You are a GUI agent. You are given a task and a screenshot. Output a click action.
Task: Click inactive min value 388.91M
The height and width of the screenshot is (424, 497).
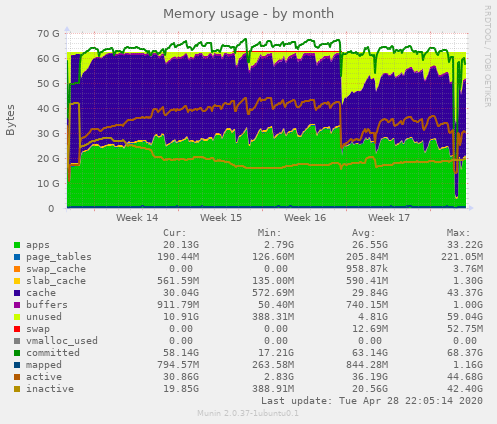coord(273,389)
